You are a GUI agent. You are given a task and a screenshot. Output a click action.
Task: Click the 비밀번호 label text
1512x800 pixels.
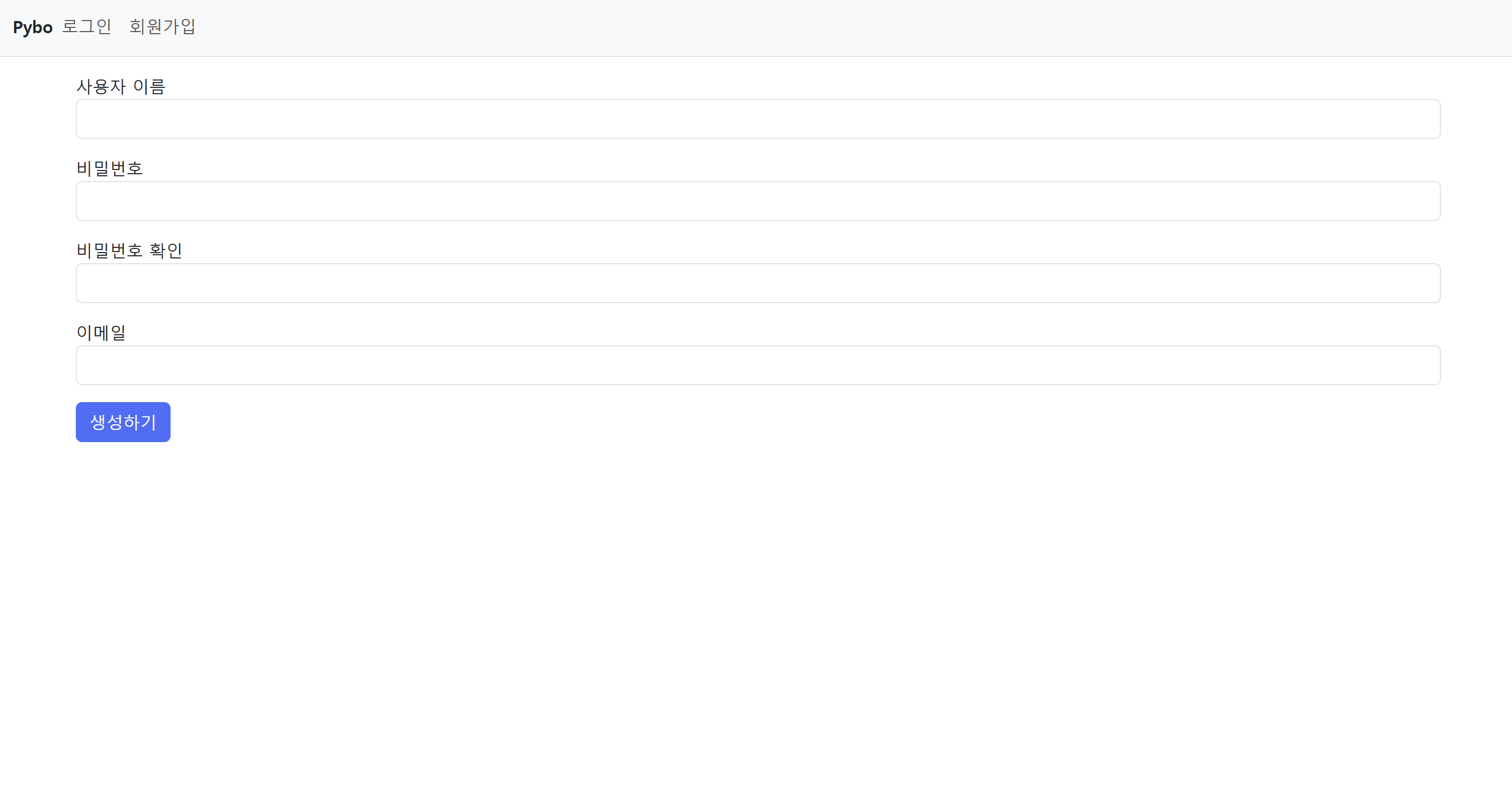[110, 168]
